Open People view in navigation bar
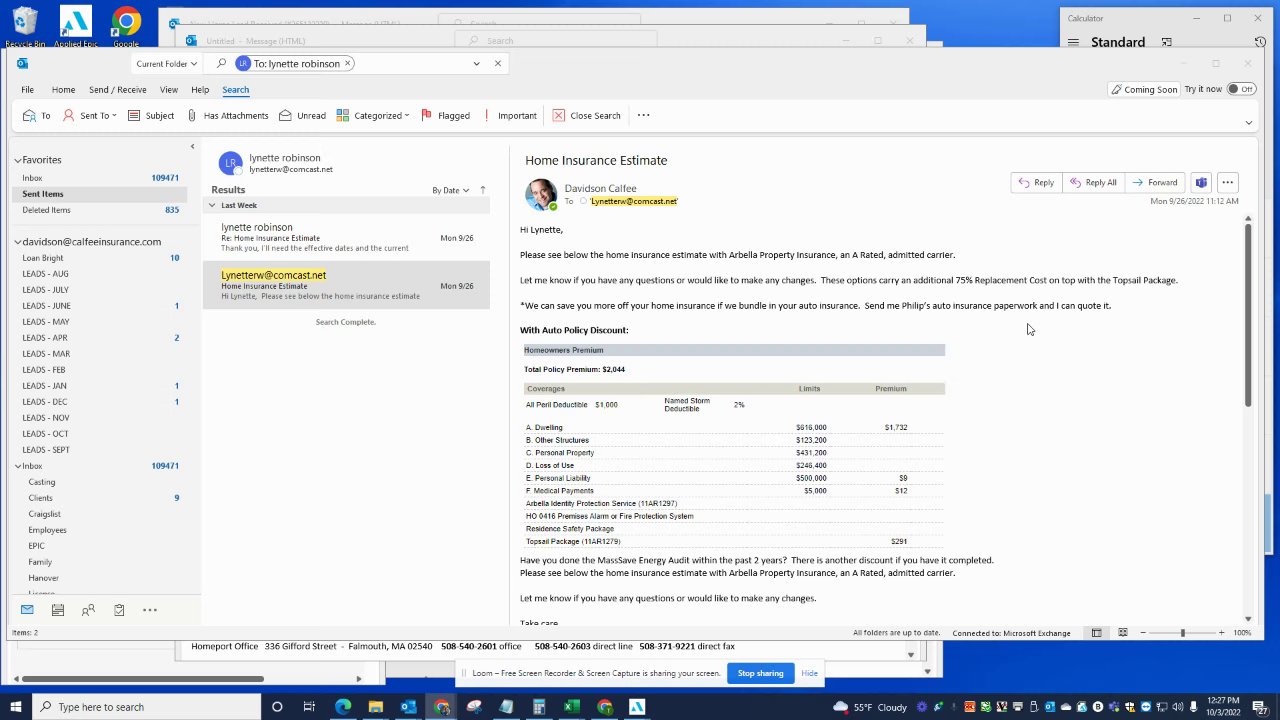1280x720 pixels. point(88,610)
